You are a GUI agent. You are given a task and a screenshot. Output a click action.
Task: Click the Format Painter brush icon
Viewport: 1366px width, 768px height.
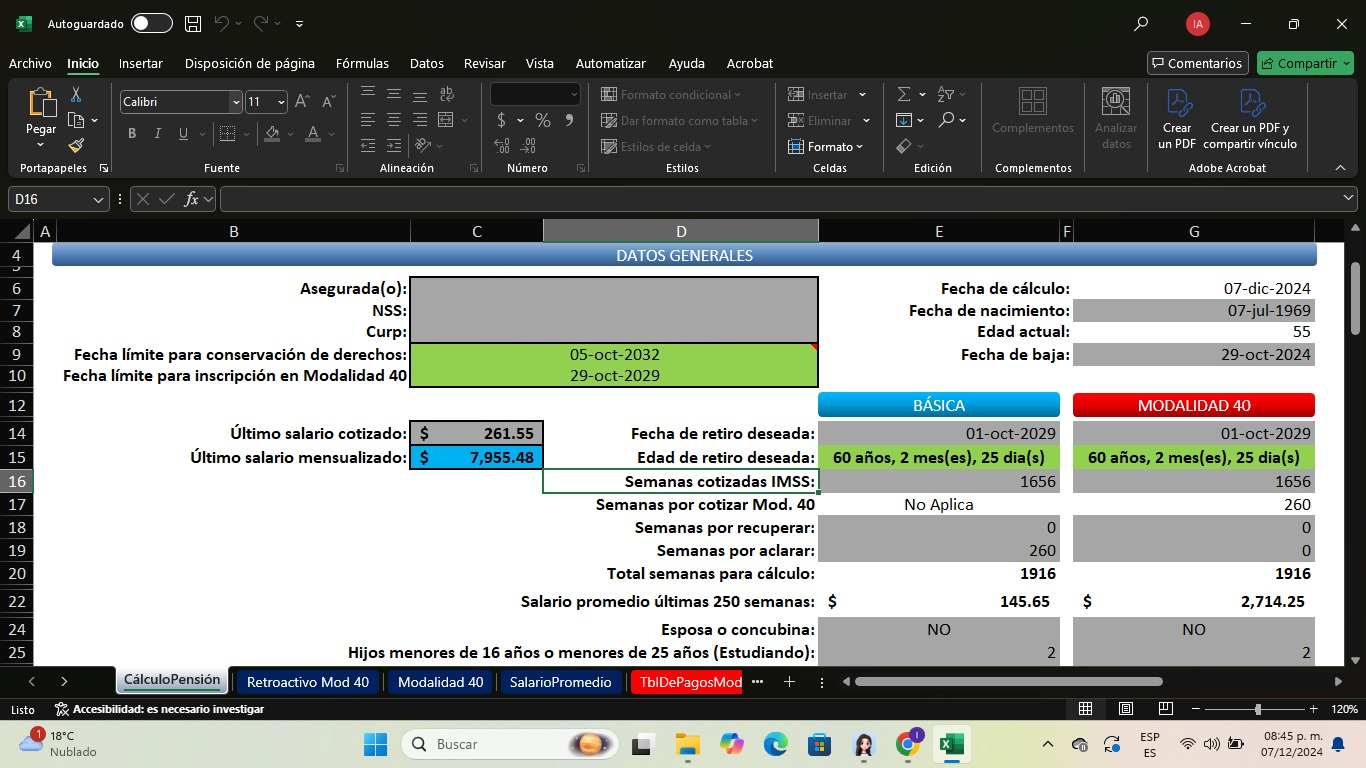76,146
